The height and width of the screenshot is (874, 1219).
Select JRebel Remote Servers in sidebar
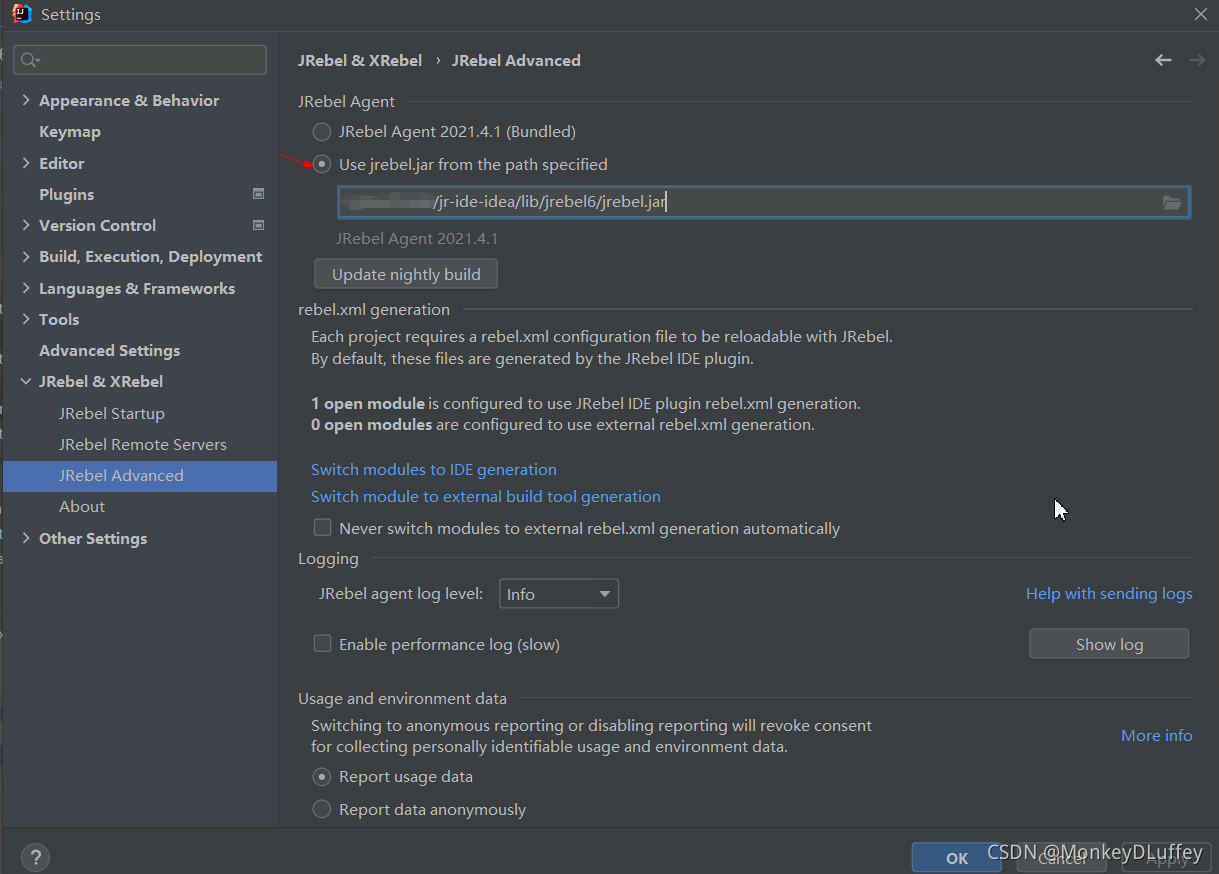coord(142,444)
